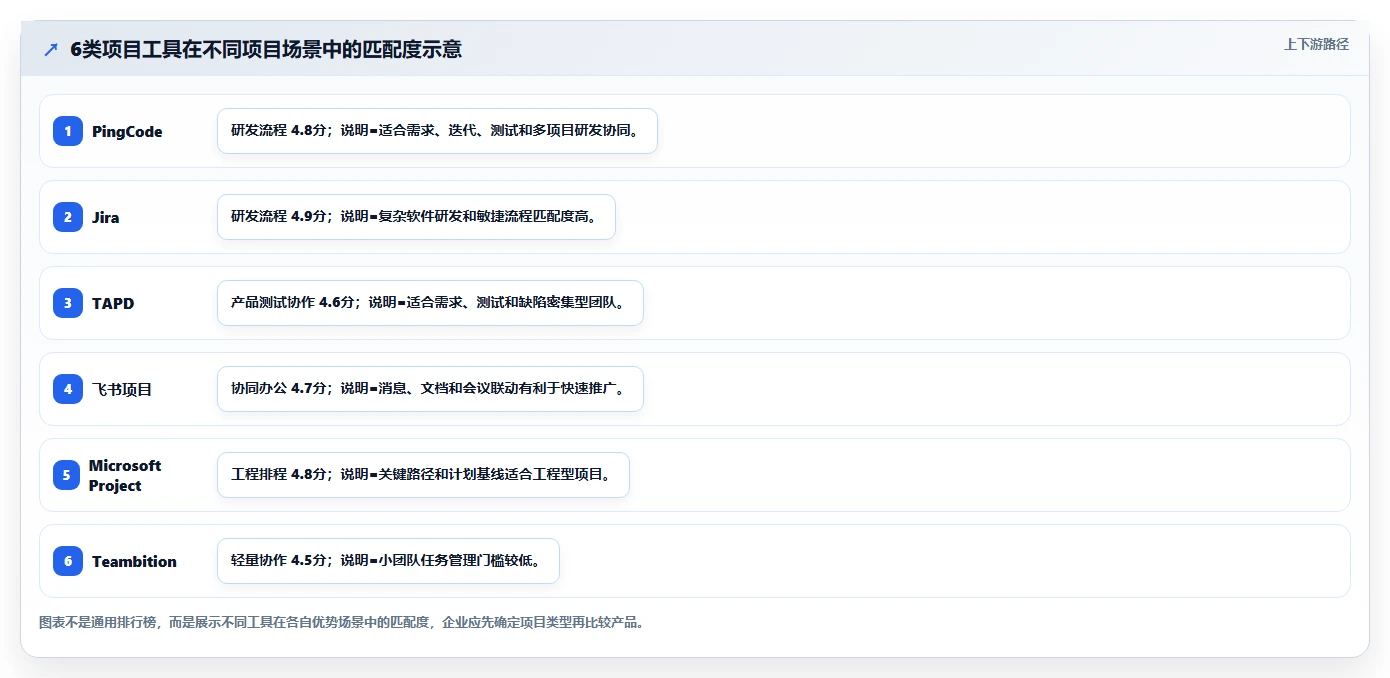Image resolution: width=1390 pixels, height=678 pixels.
Task: Click the Jira description box 研发流程 4.9分
Action: click(x=416, y=217)
